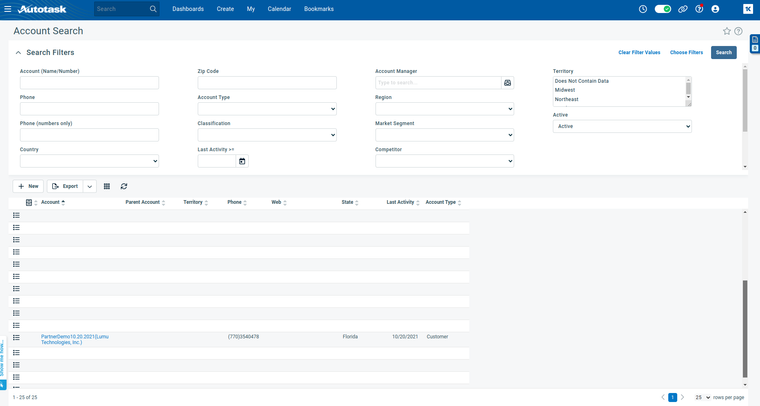760x406 pixels.
Task: Expand the Account Type dropdown
Action: point(267,109)
